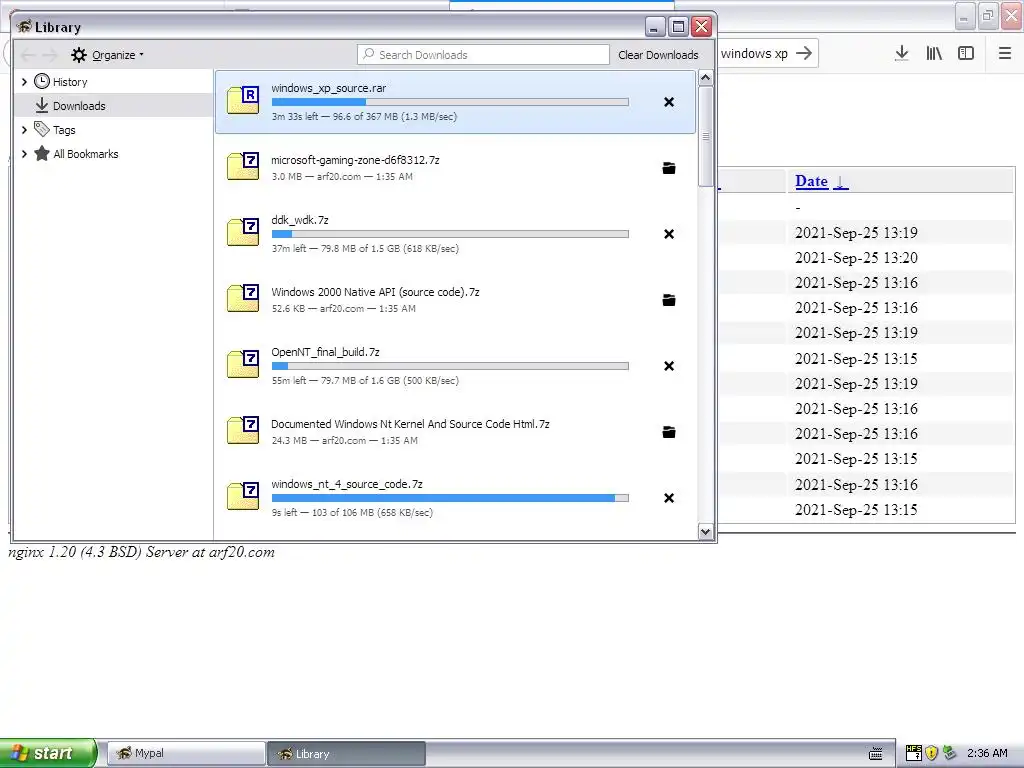Screen dimensions: 1024x768
Task: Open folder for Documented Windows Nt Kernel archive
Action: coord(669,432)
